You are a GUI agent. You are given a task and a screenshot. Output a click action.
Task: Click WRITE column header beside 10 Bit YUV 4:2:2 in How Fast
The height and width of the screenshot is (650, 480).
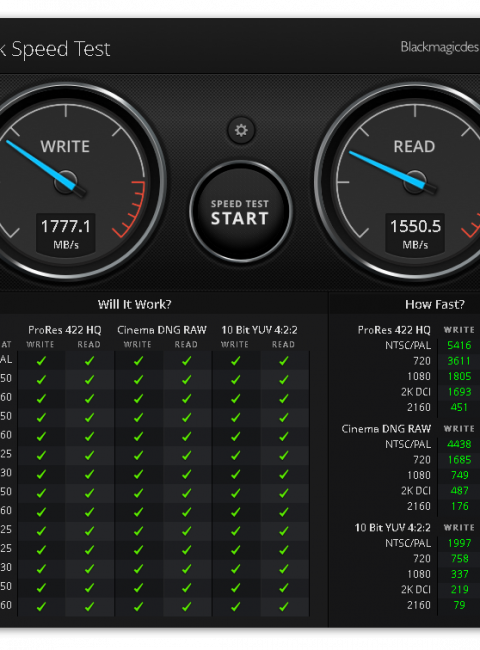pos(459,528)
